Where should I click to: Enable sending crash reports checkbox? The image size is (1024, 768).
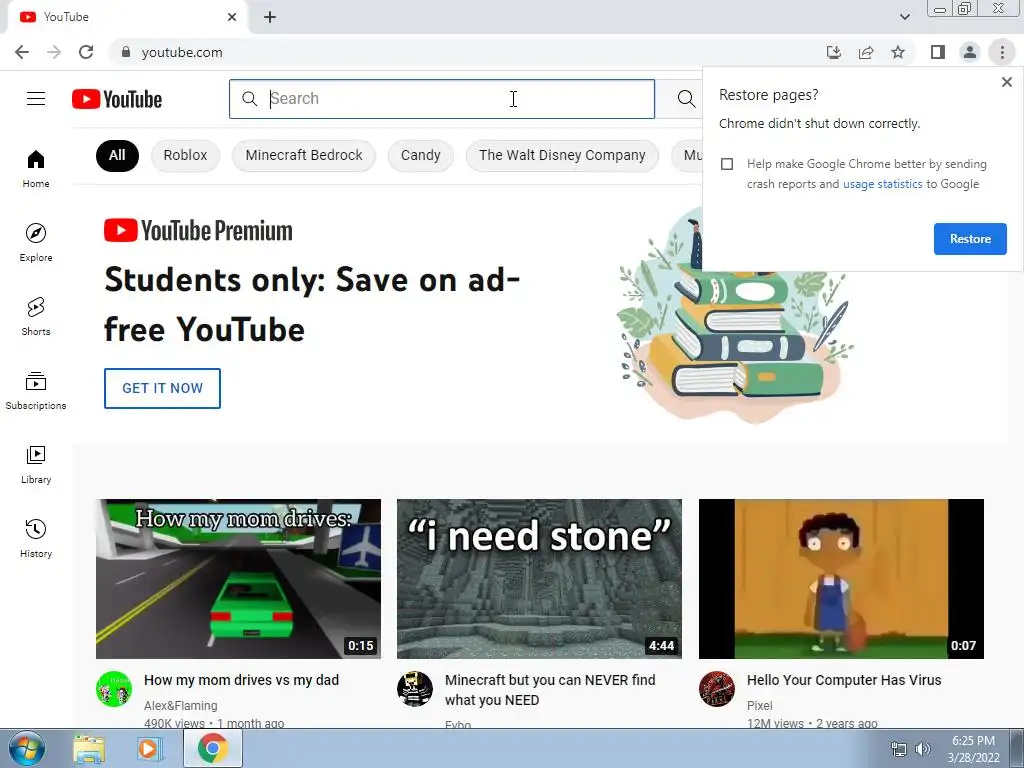pyautogui.click(x=727, y=164)
